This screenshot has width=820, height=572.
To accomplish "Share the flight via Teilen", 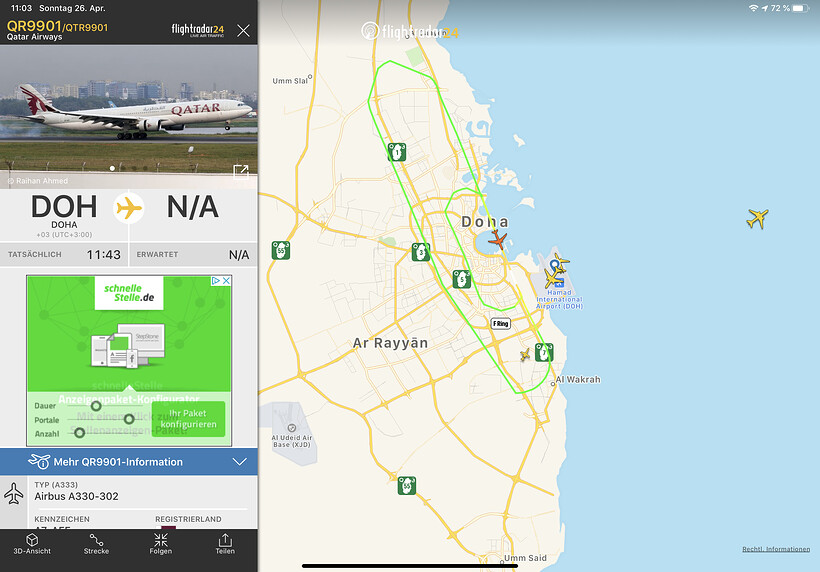I will tap(225, 544).
